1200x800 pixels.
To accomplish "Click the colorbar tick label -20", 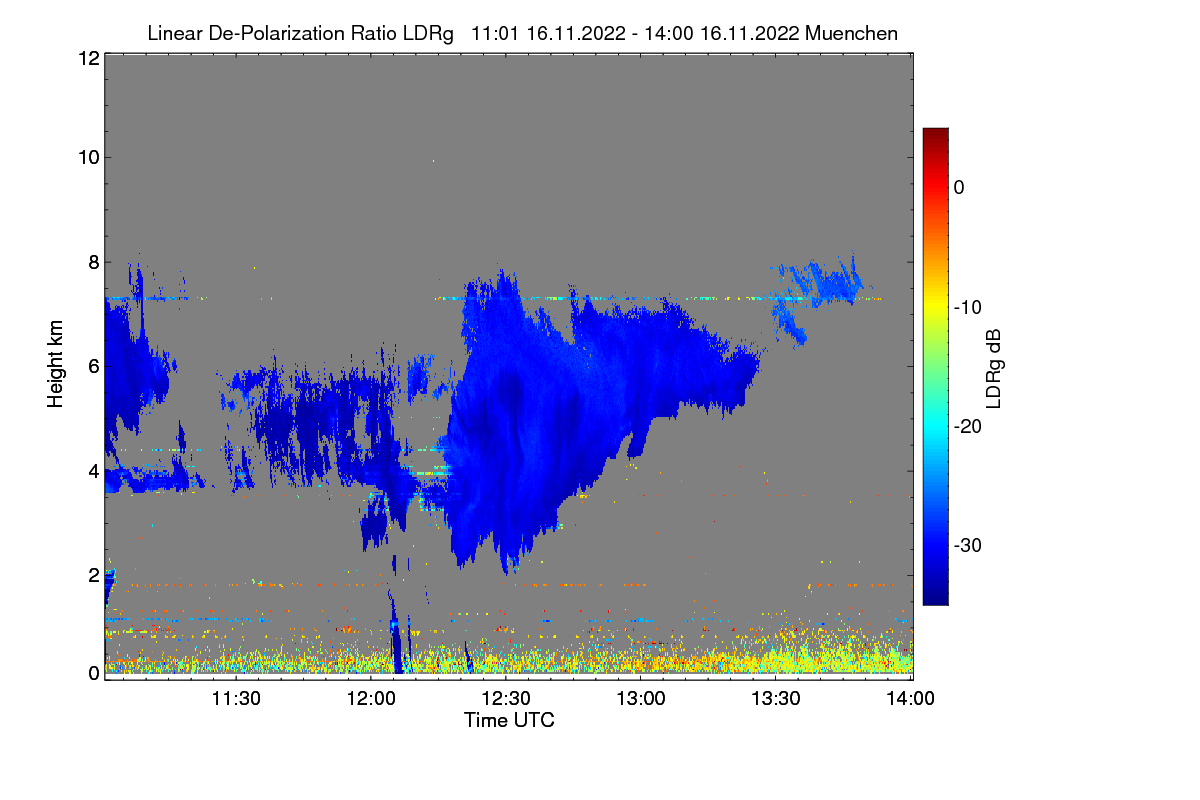I will (967, 426).
